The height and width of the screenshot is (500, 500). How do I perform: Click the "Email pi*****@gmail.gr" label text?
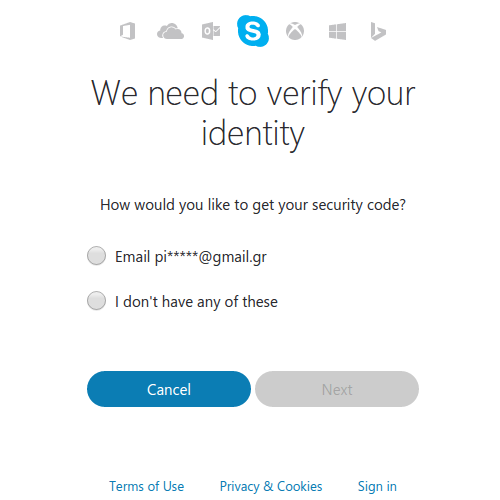coord(191,257)
